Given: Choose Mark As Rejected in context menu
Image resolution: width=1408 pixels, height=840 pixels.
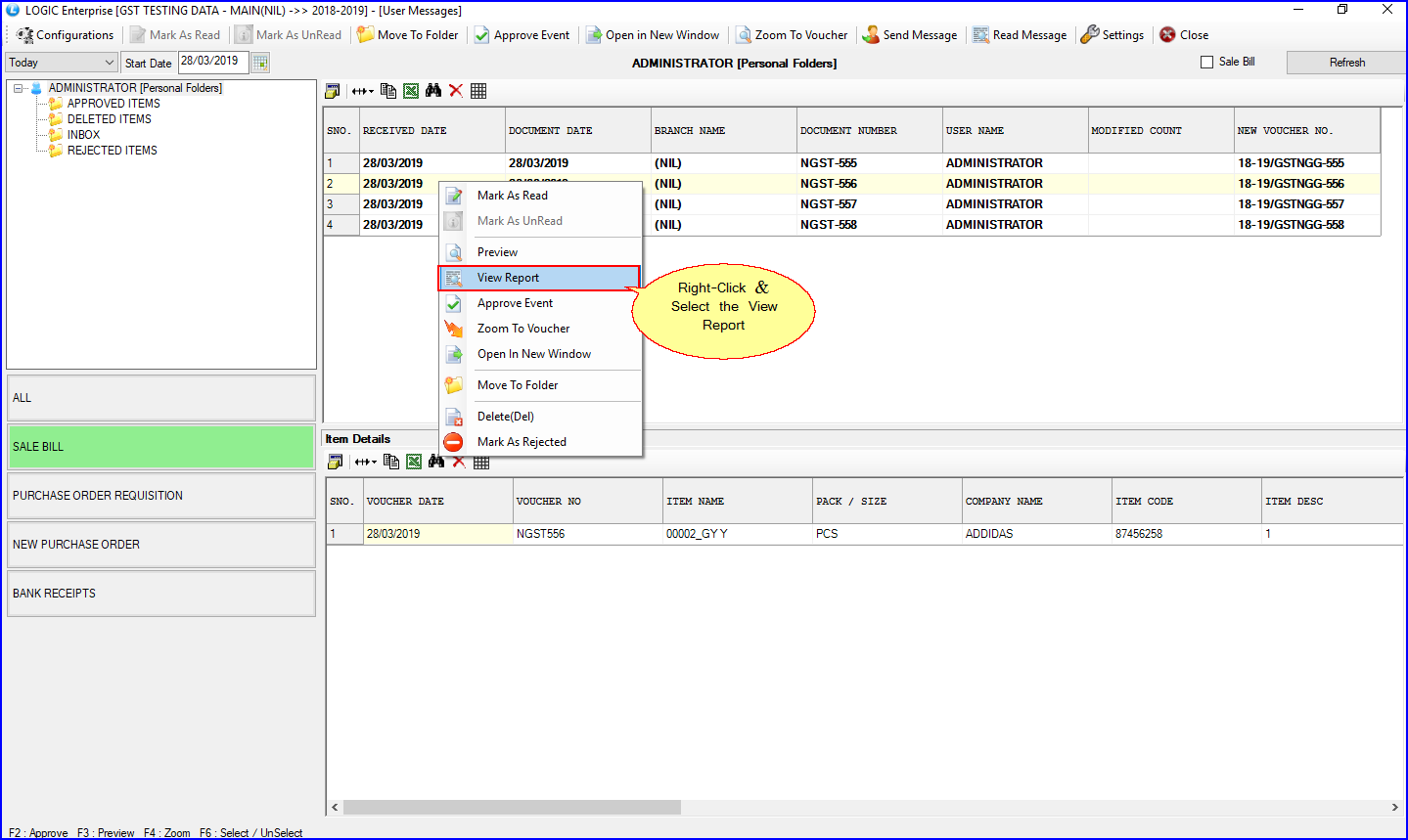Looking at the screenshot, I should pyautogui.click(x=522, y=442).
